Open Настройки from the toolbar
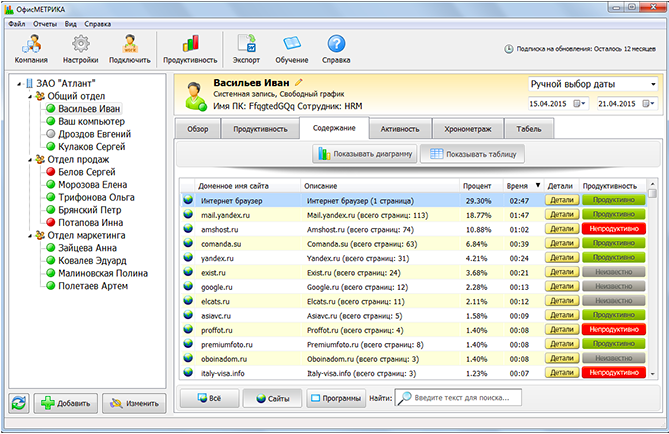The height and width of the screenshot is (434, 669). point(80,46)
